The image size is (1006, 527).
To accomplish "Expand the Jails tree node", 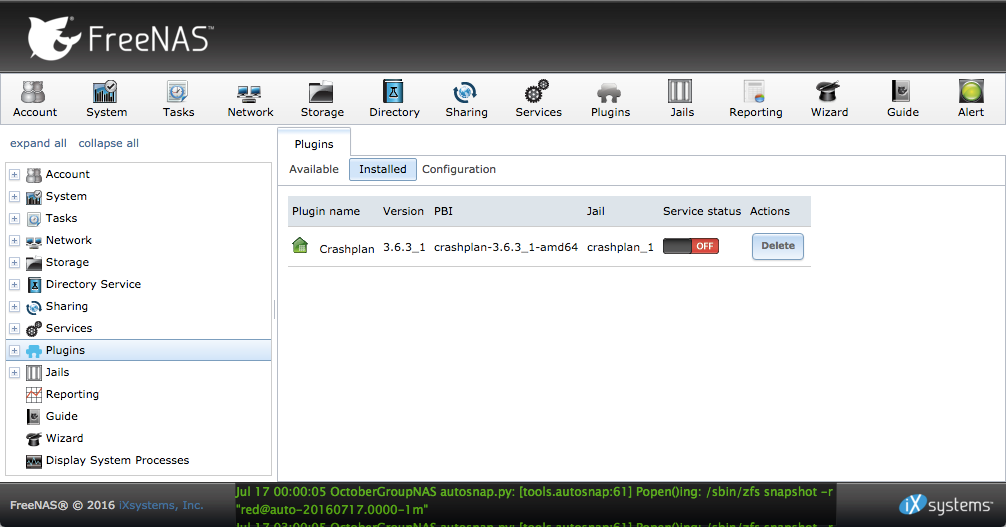I will [14, 372].
